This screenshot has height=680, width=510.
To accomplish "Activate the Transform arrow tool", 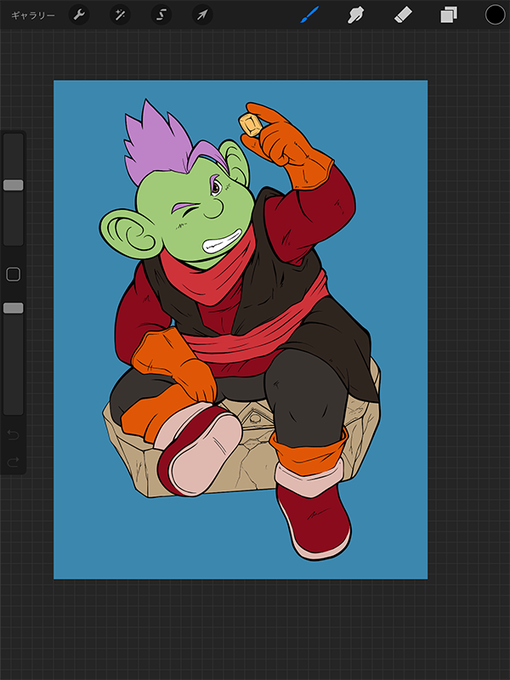I will (202, 15).
